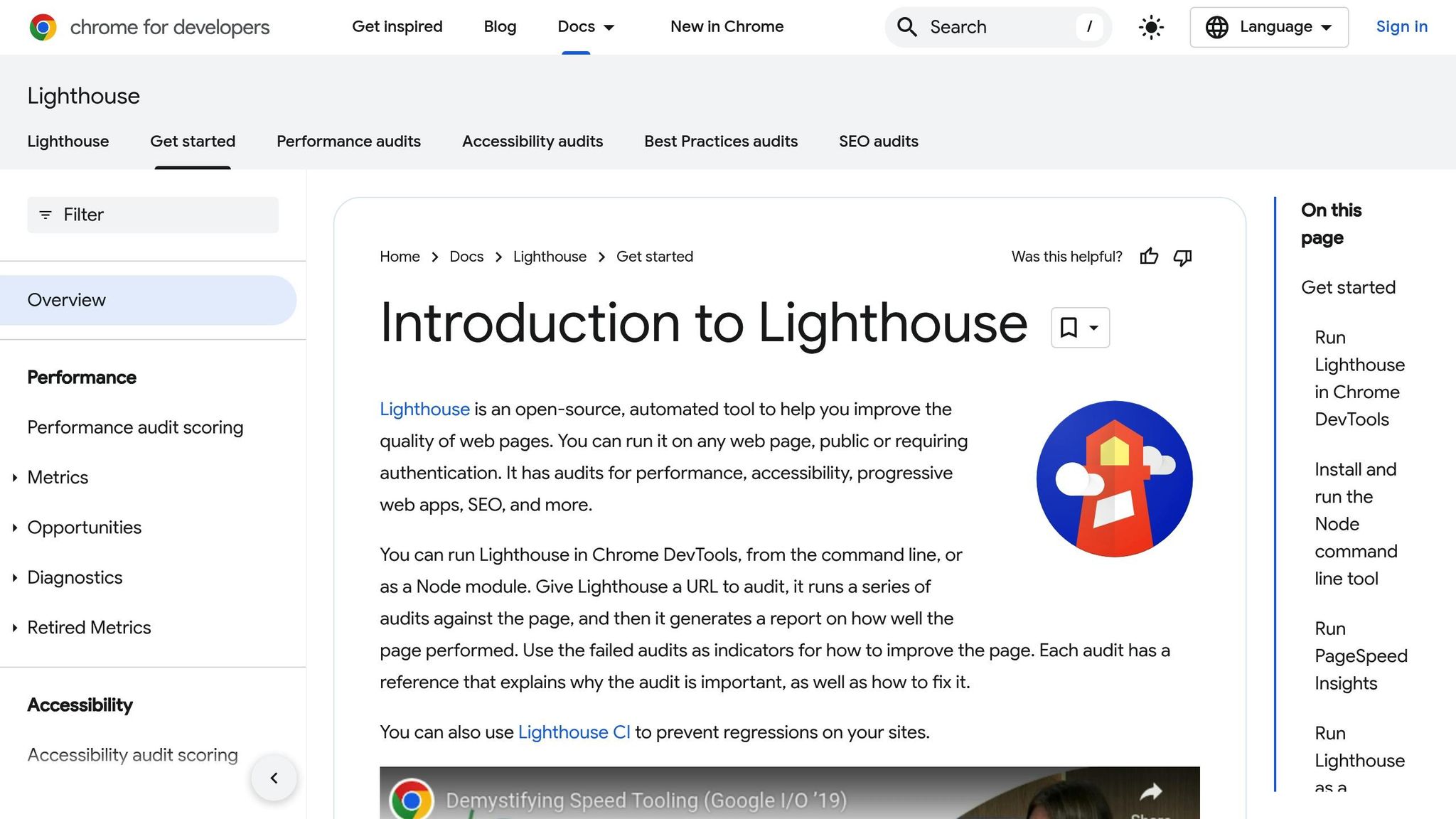Expand the Opportunities tree section
This screenshot has width=1456, height=819.
pos(14,528)
